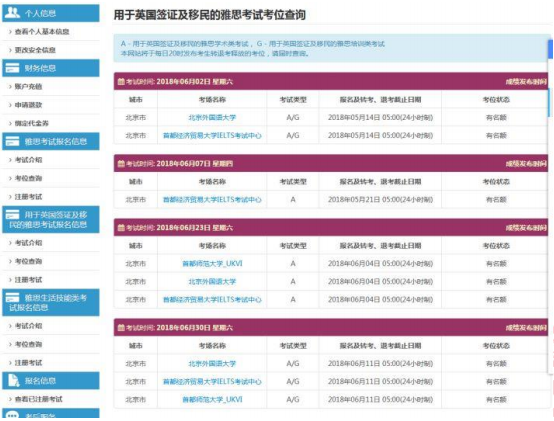Go to 账户充值
This screenshot has height=421, width=554.
click(28, 87)
